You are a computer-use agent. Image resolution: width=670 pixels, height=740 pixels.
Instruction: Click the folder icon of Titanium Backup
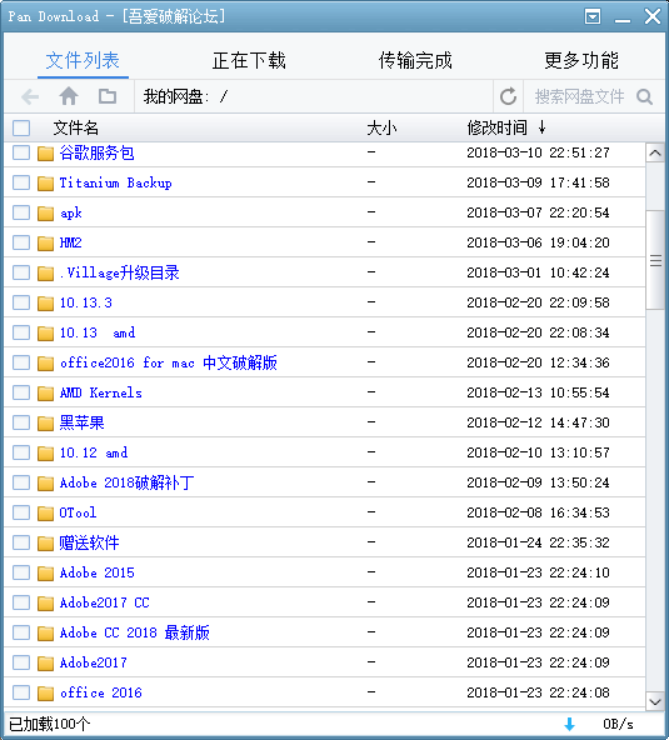pos(45,183)
